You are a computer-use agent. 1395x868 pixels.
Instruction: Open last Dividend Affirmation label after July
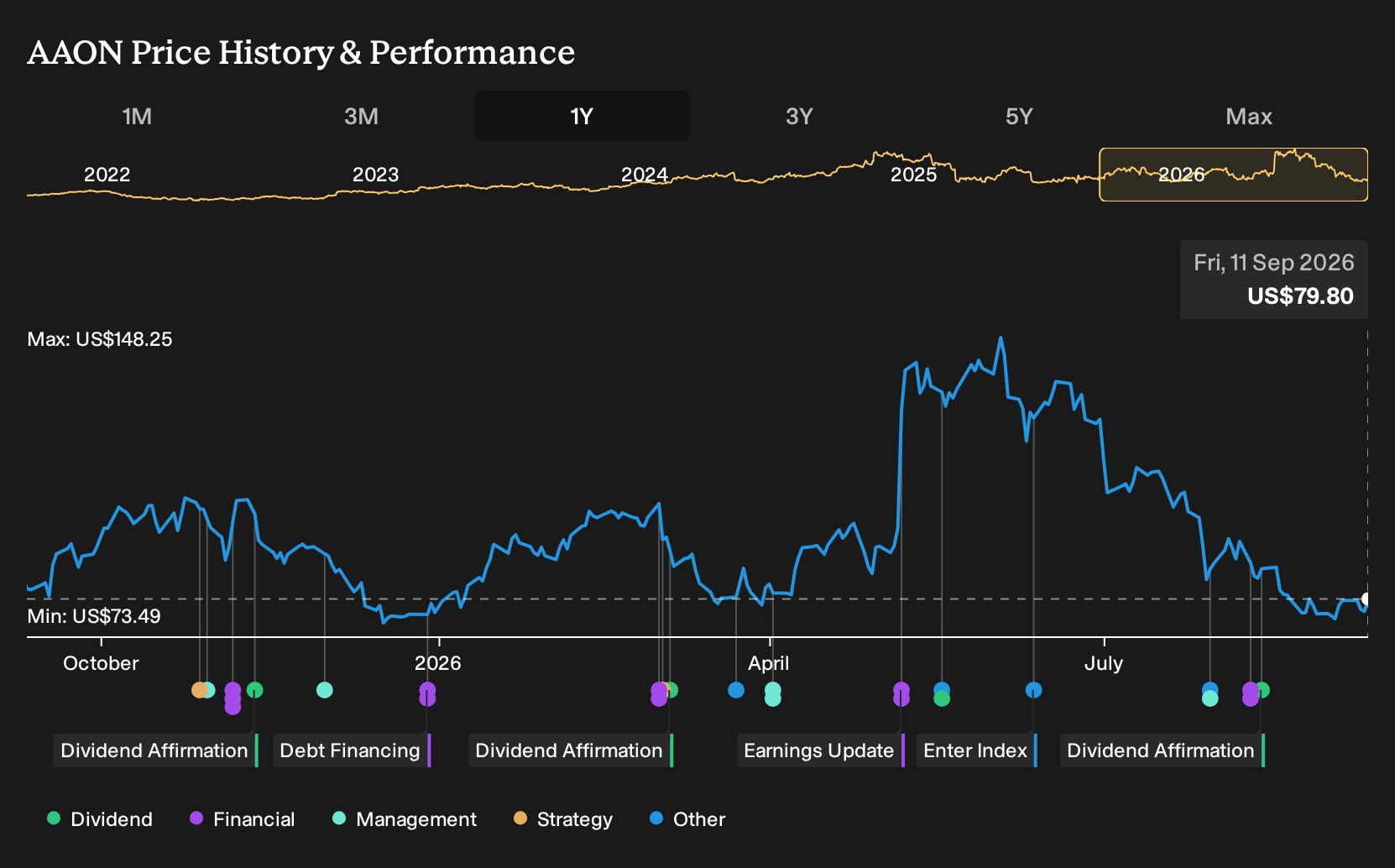[x=1162, y=750]
